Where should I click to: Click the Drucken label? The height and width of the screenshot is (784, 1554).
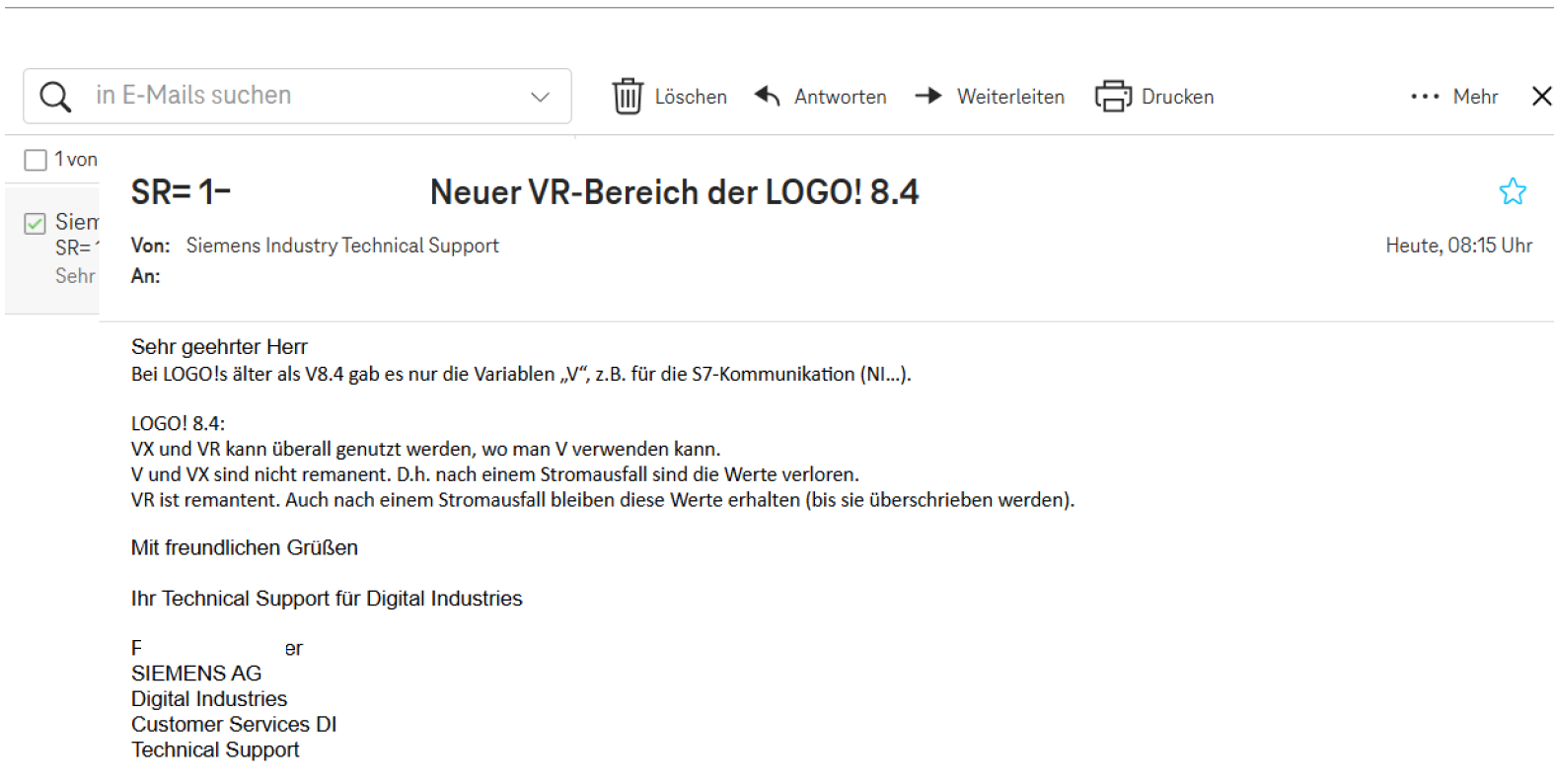pos(1177,97)
